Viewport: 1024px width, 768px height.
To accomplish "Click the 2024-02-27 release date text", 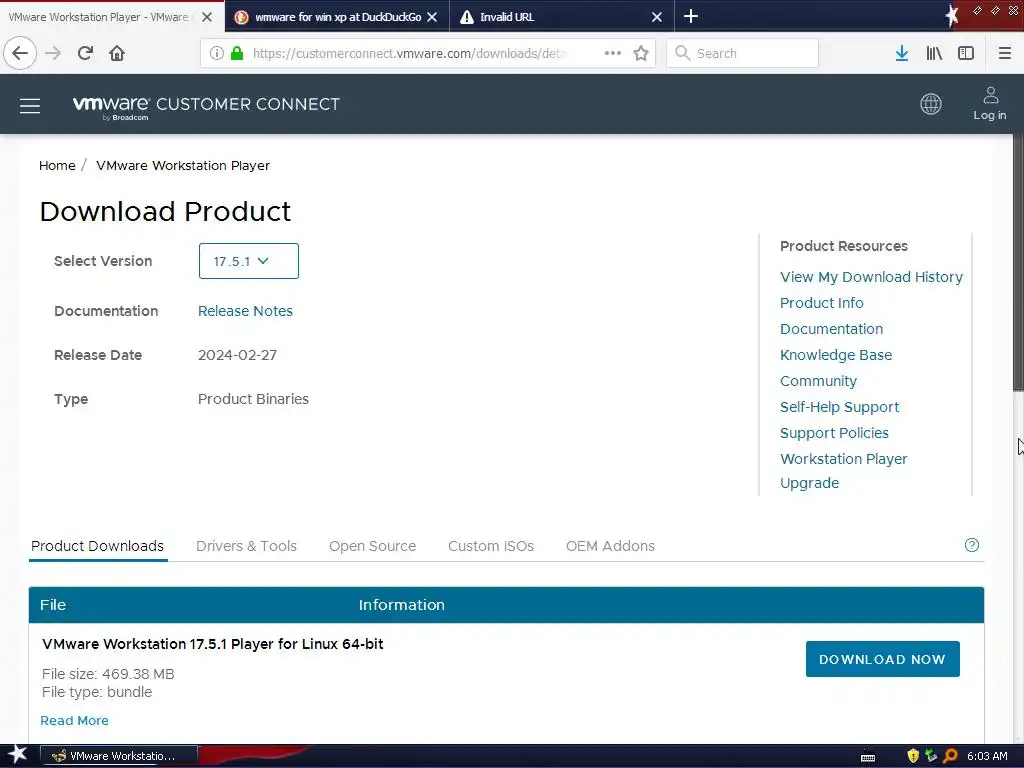I will tap(237, 355).
